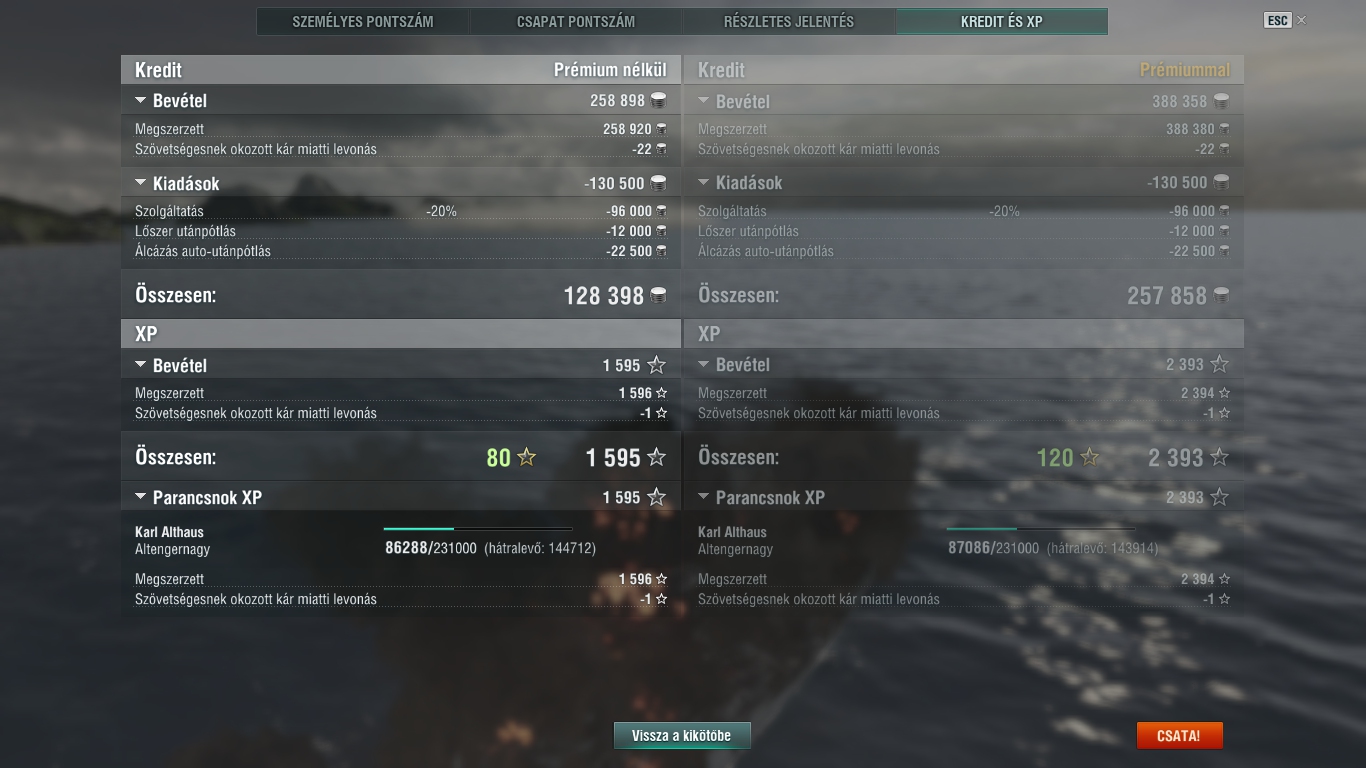Select the Prémiummal column header
This screenshot has width=1366, height=768.
coord(1185,70)
